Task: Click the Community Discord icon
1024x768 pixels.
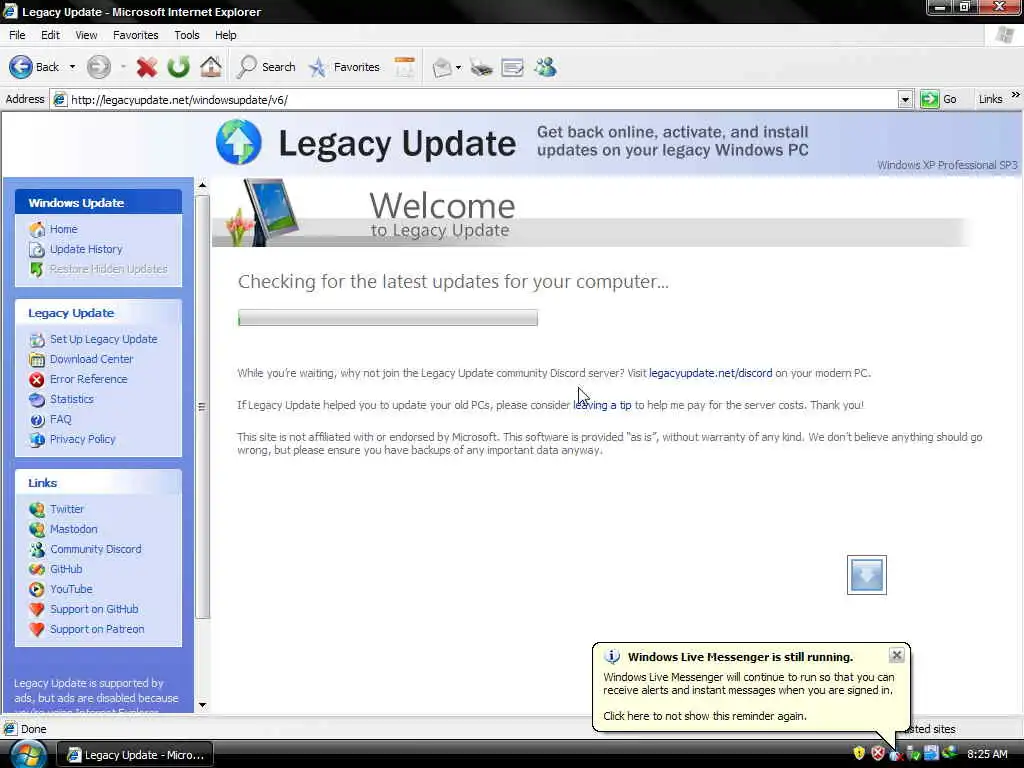Action: point(37,550)
